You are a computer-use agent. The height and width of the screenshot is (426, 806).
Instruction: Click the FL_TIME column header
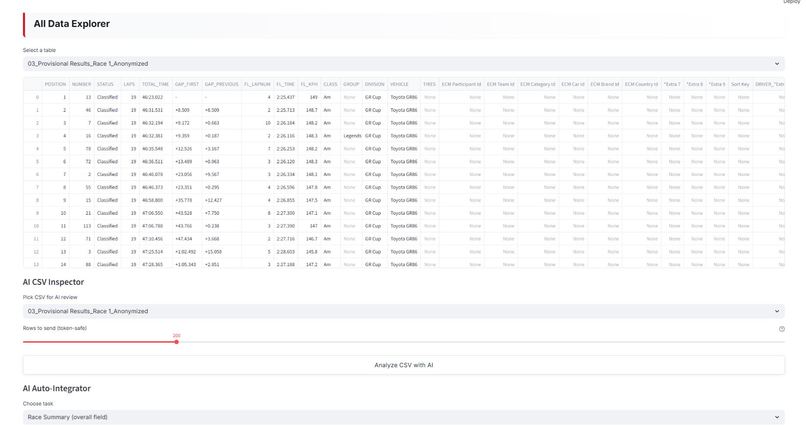coord(285,84)
